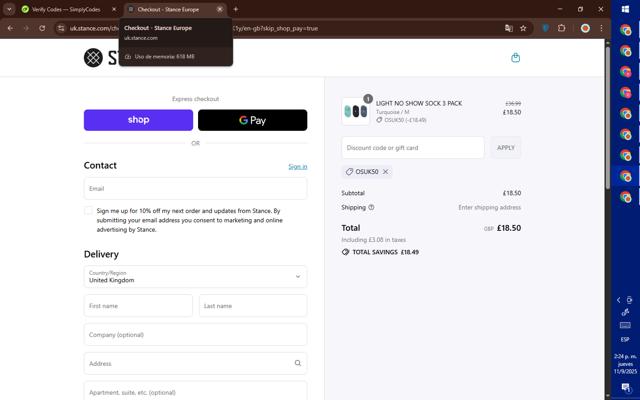Viewport: 640px width, 400px height.
Task: Click the APPLY discount button
Action: [x=506, y=148]
